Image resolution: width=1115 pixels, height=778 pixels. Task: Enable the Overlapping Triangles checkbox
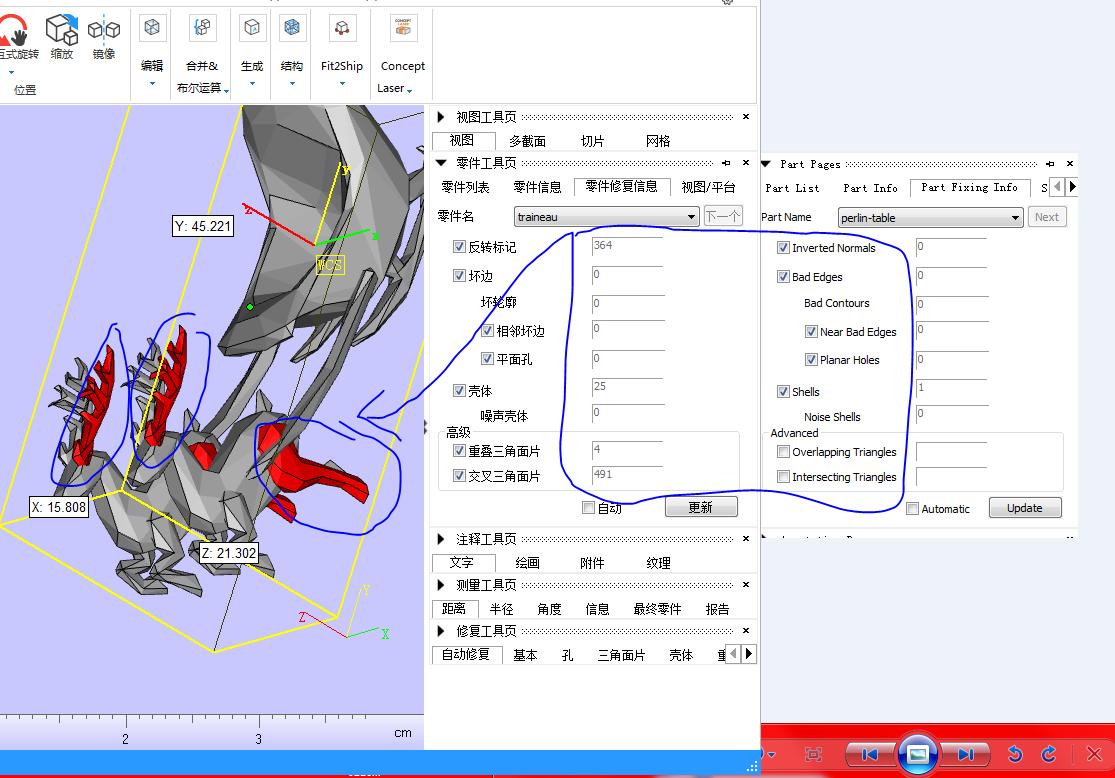[x=783, y=452]
